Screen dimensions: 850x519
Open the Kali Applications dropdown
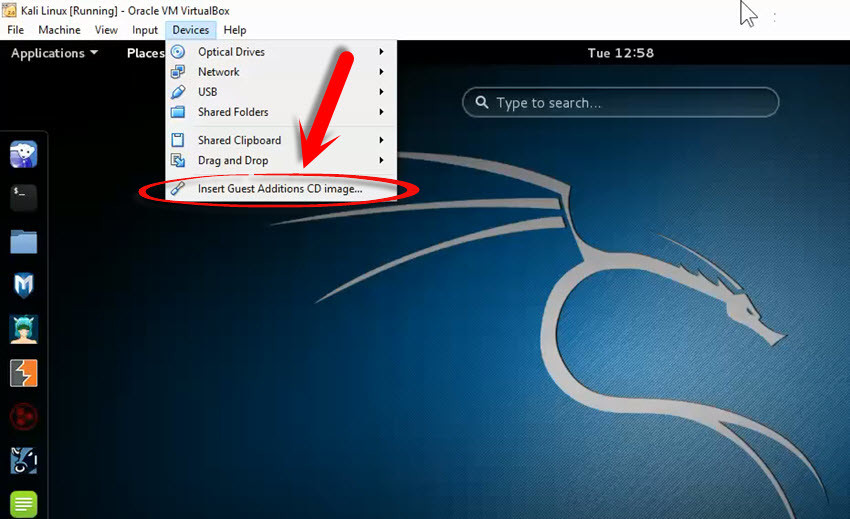pos(54,53)
